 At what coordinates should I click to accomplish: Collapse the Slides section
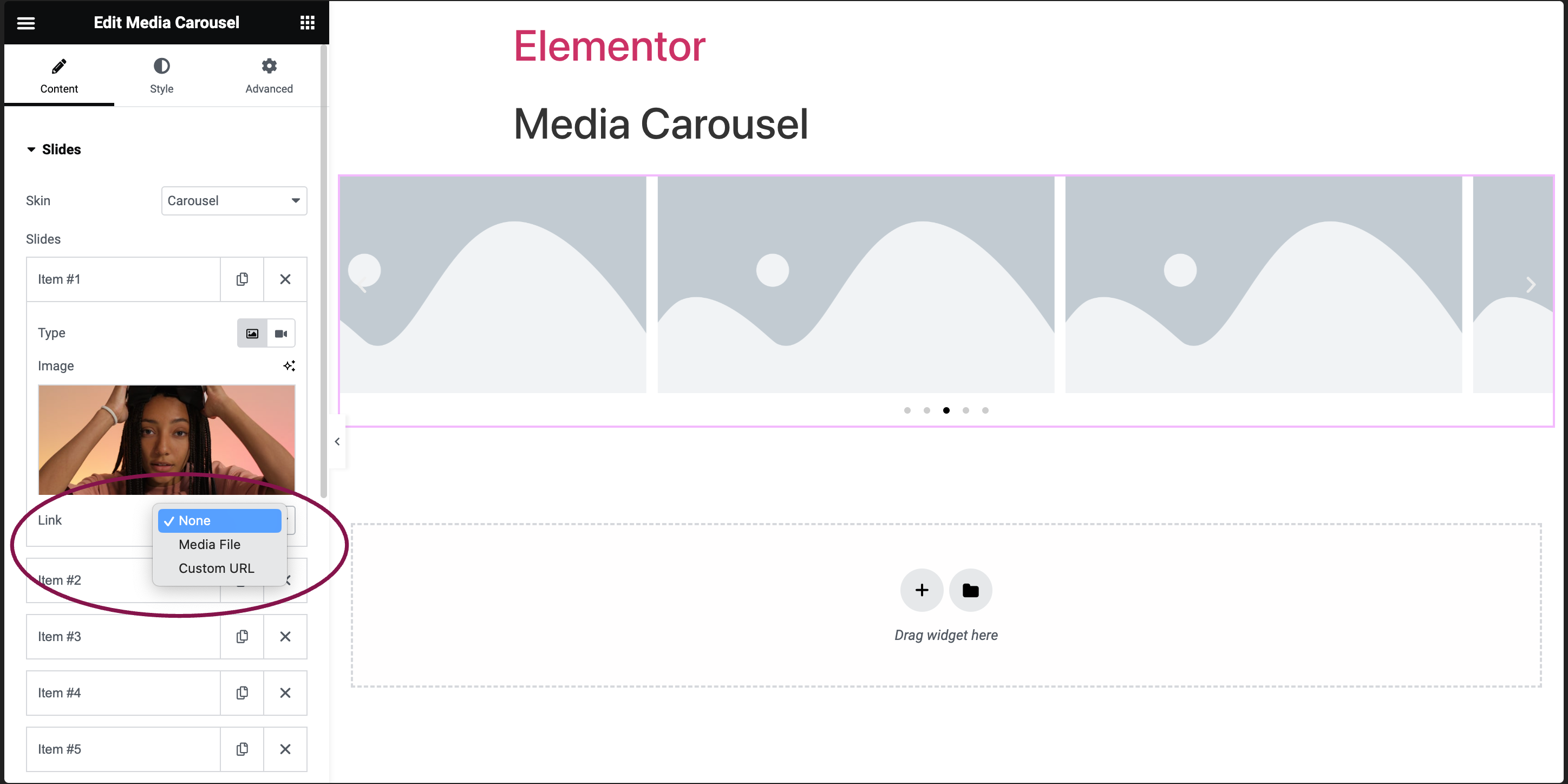pyautogui.click(x=54, y=149)
